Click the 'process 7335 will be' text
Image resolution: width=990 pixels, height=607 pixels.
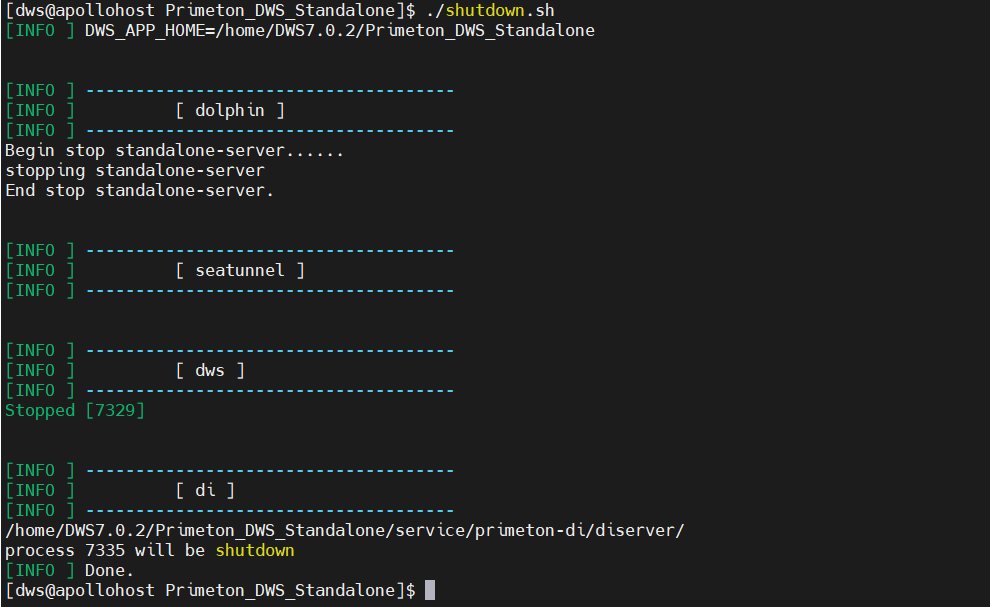click(105, 551)
